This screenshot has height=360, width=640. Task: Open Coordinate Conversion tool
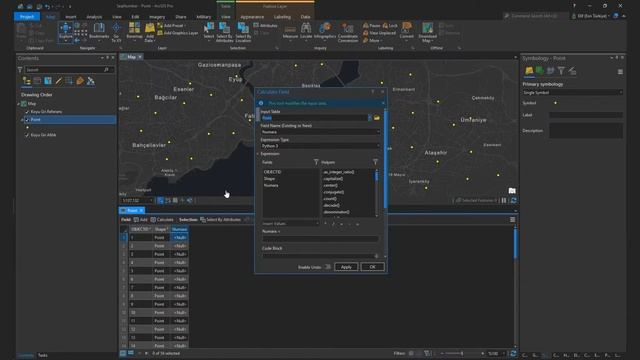tap(348, 32)
